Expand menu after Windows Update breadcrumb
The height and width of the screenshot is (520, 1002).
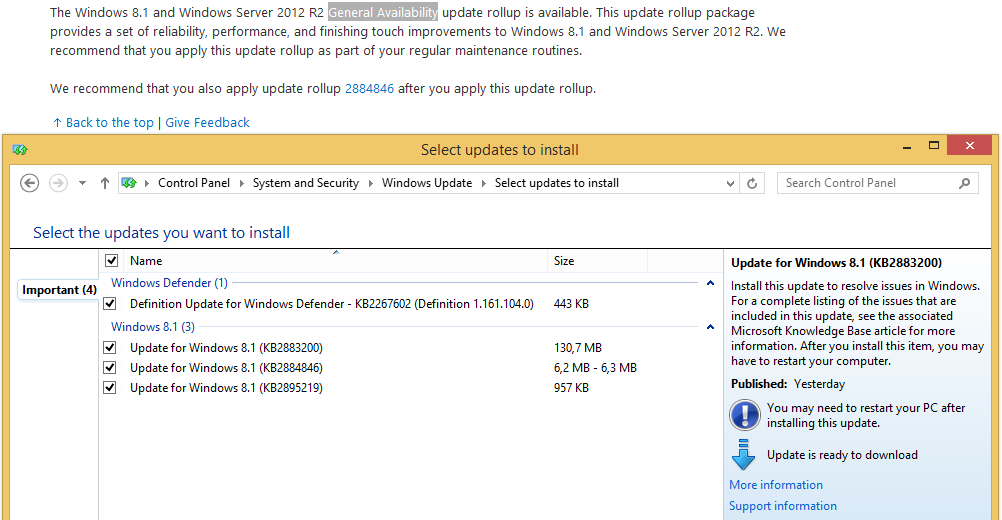point(484,183)
